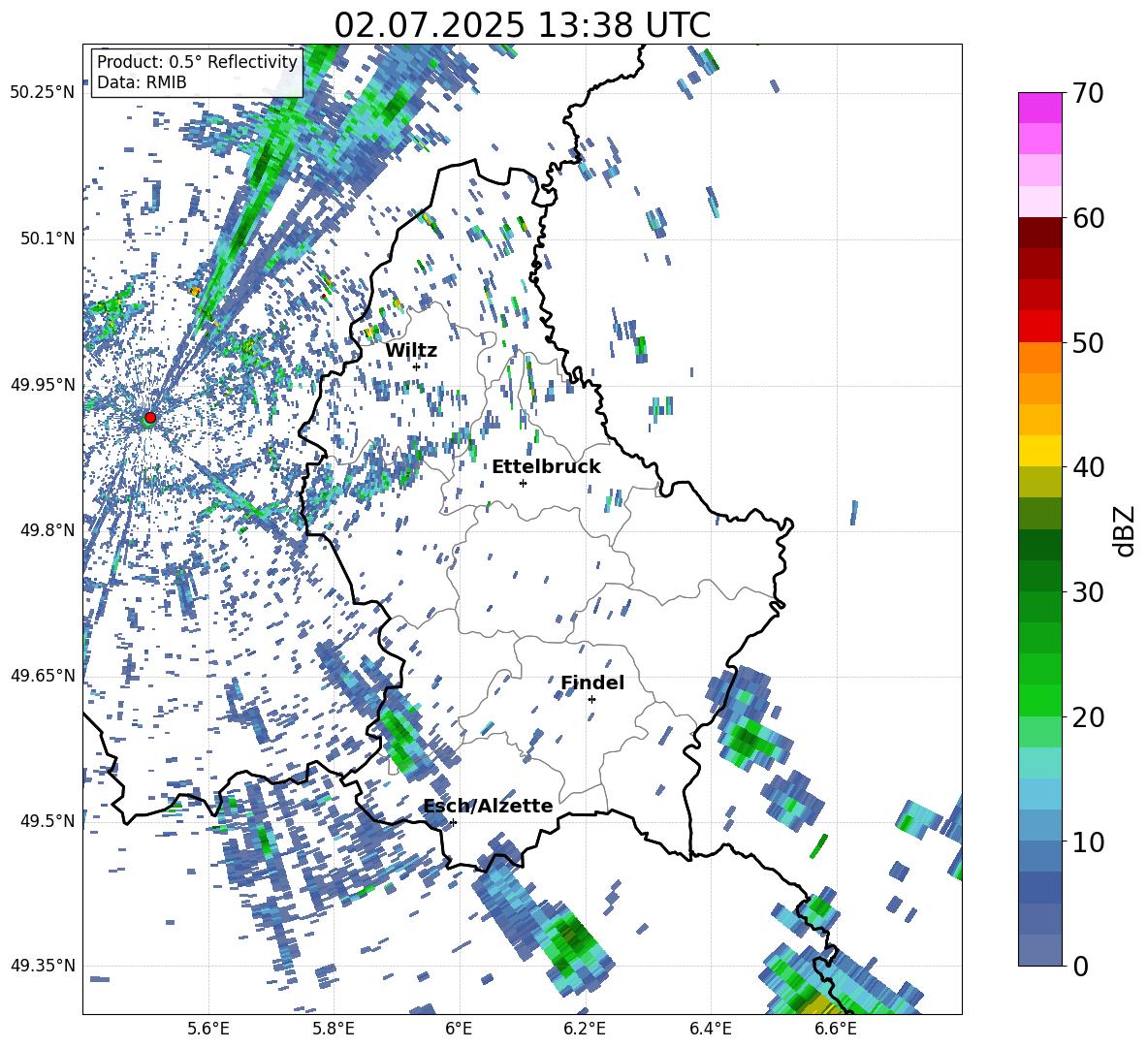Click the bright red colorbar swatch above 50
This screenshot has height=1048, width=1148.
coord(1039,327)
